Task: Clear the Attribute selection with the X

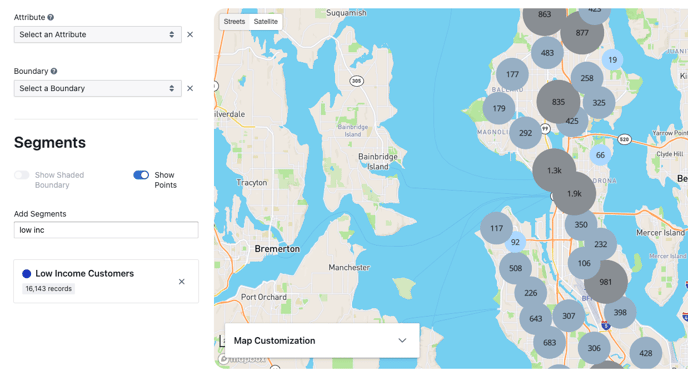Action: [190, 35]
